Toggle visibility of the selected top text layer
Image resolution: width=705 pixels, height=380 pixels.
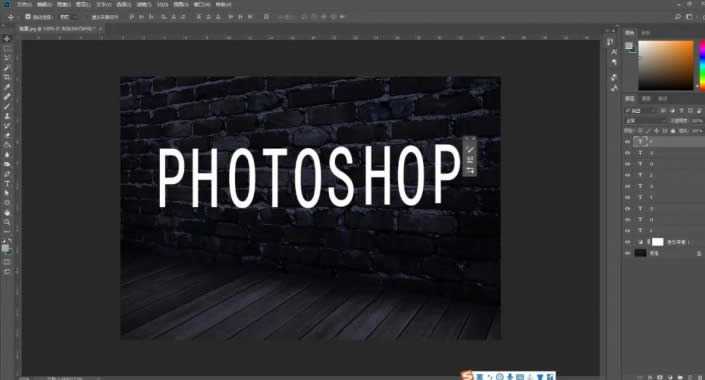[x=628, y=141]
